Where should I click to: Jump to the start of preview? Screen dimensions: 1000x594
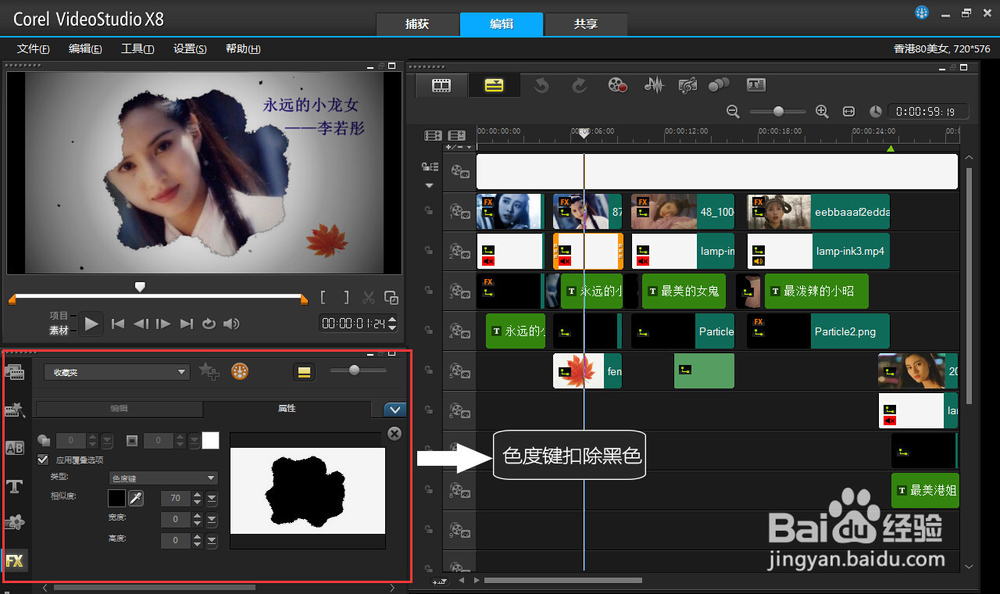pyautogui.click(x=118, y=324)
